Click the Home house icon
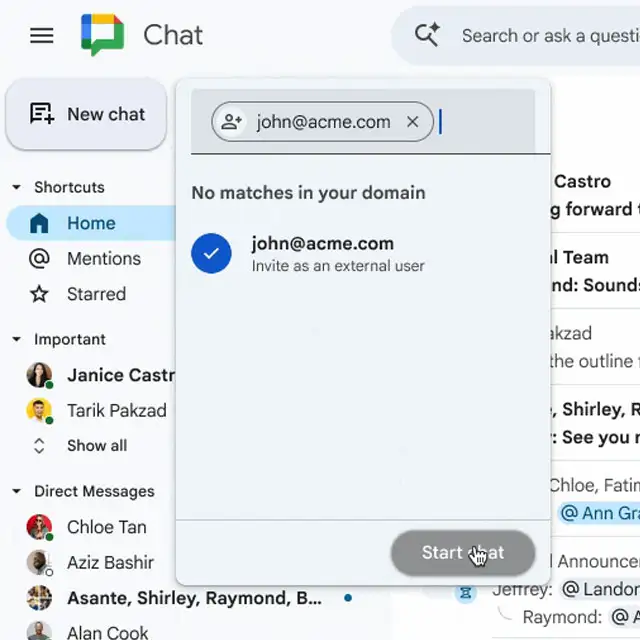Viewport: 640px width, 640px height. (x=39, y=223)
